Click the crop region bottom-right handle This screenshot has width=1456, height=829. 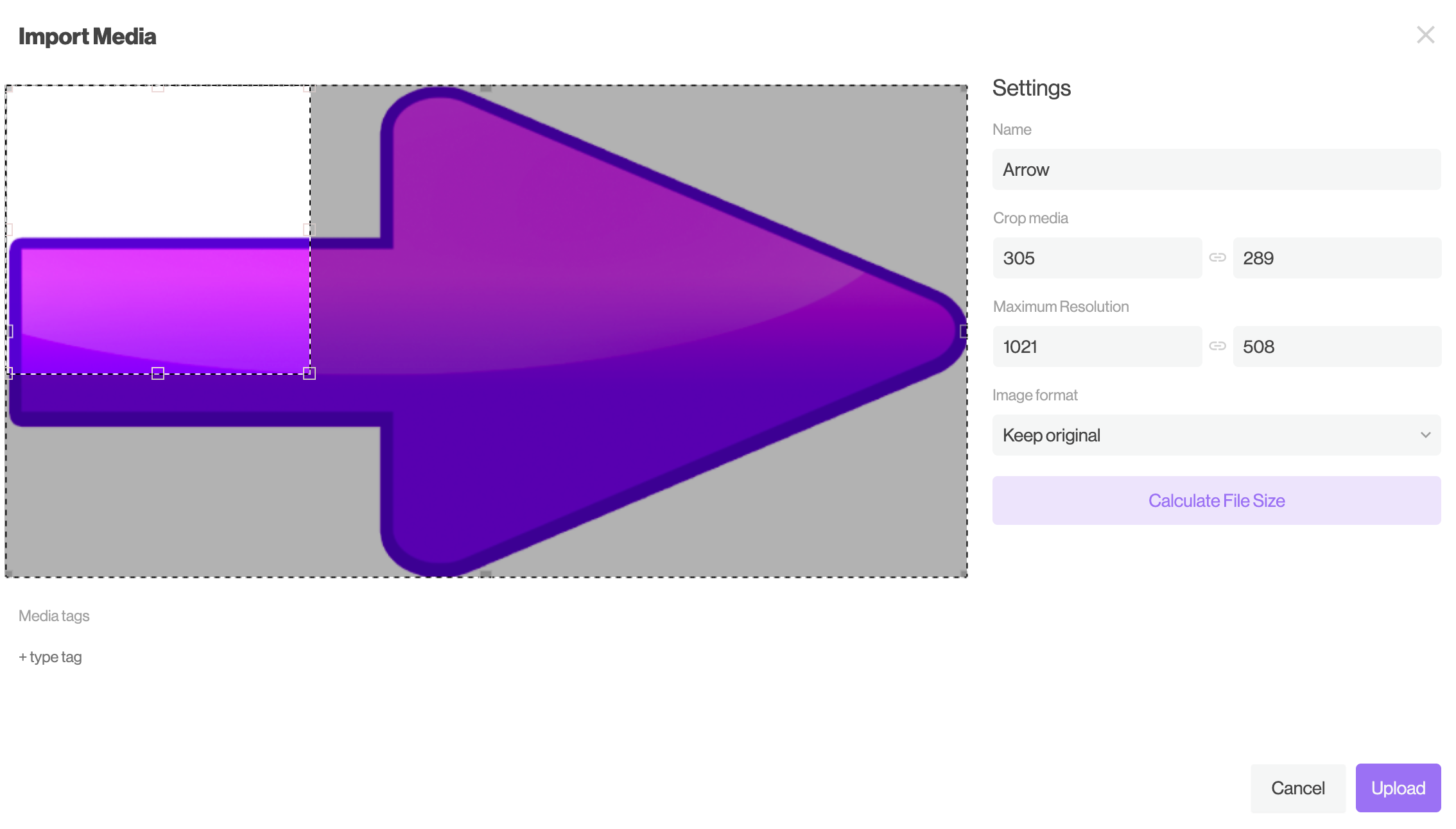(309, 373)
